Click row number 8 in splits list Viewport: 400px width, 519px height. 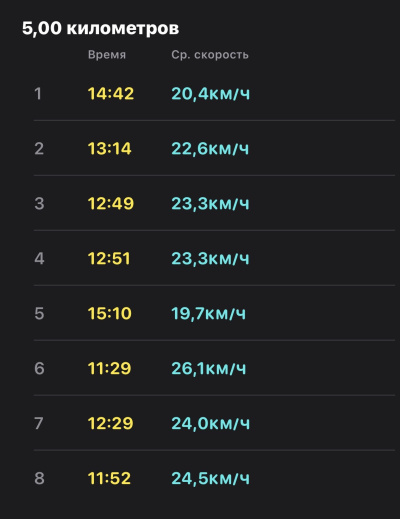point(39,478)
